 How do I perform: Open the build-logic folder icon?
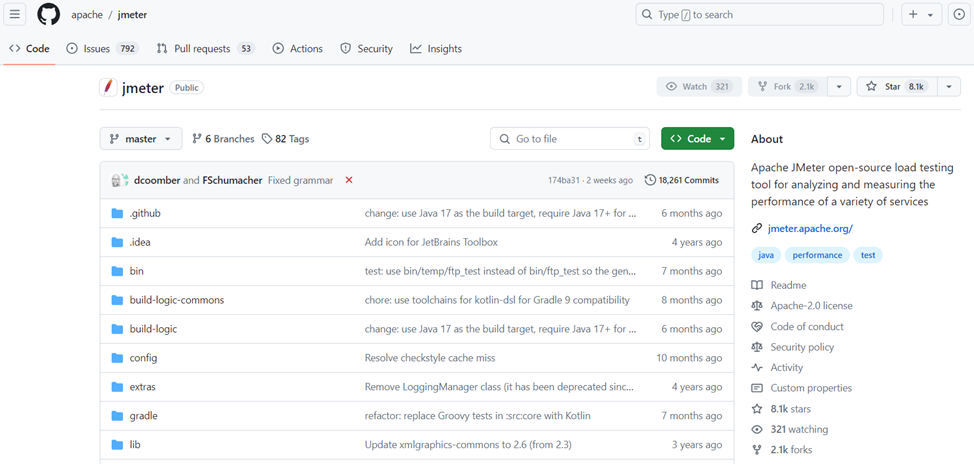tap(117, 329)
